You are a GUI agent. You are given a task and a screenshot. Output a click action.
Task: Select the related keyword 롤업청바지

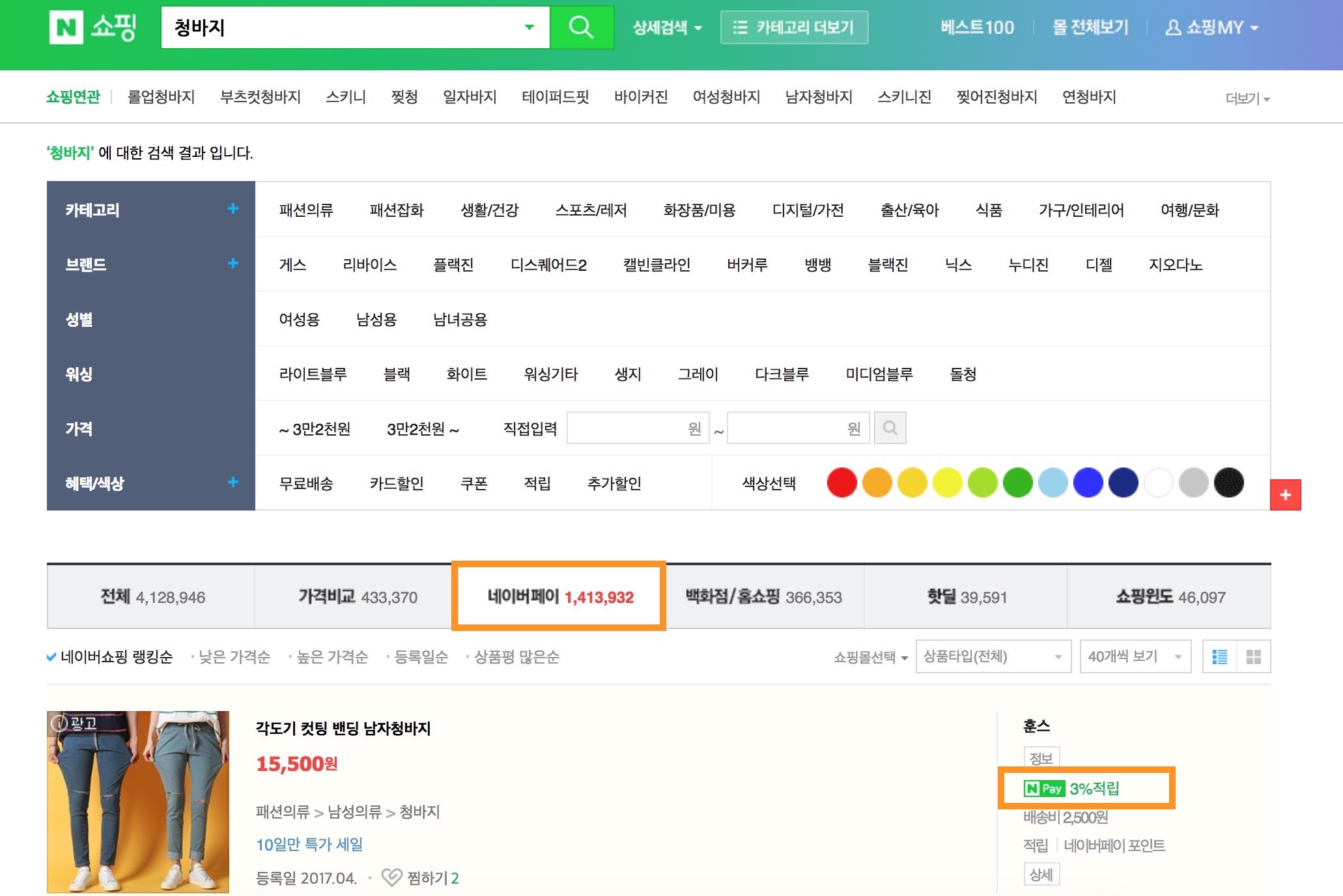pyautogui.click(x=162, y=97)
